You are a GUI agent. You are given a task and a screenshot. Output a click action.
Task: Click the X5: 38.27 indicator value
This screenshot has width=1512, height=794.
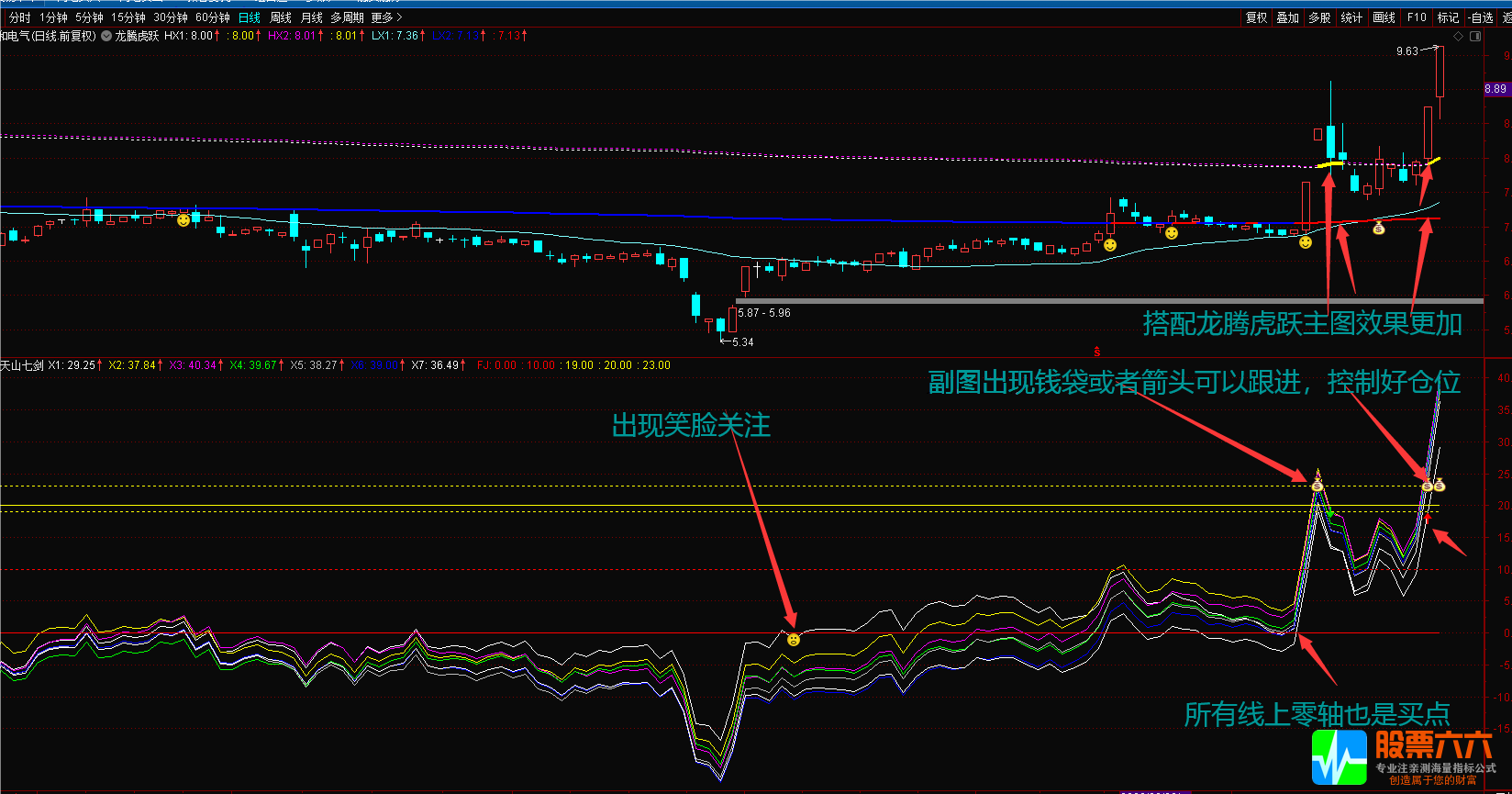(317, 365)
